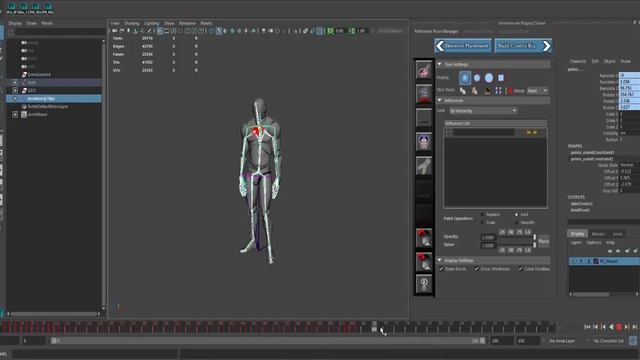Click the Flood button

coord(544,241)
